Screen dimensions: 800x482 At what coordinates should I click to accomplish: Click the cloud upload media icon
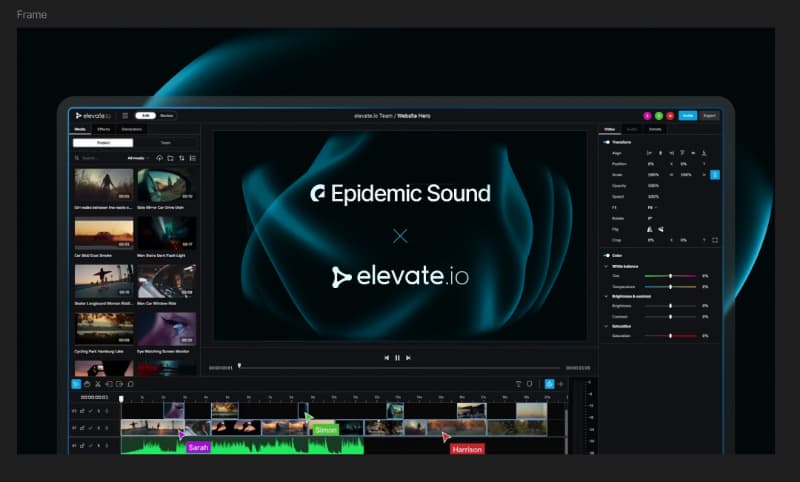(160, 158)
